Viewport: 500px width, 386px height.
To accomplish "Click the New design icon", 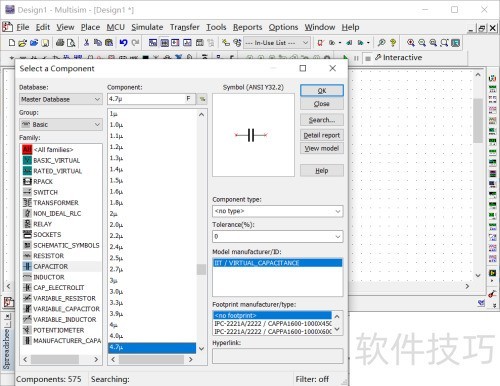I will (x=12, y=43).
